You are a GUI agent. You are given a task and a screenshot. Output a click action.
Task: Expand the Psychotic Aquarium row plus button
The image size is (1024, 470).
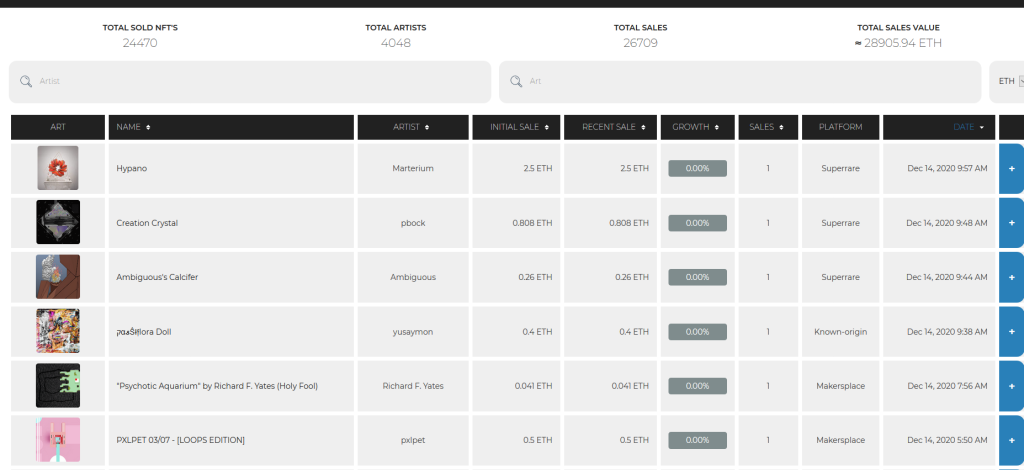[1011, 386]
